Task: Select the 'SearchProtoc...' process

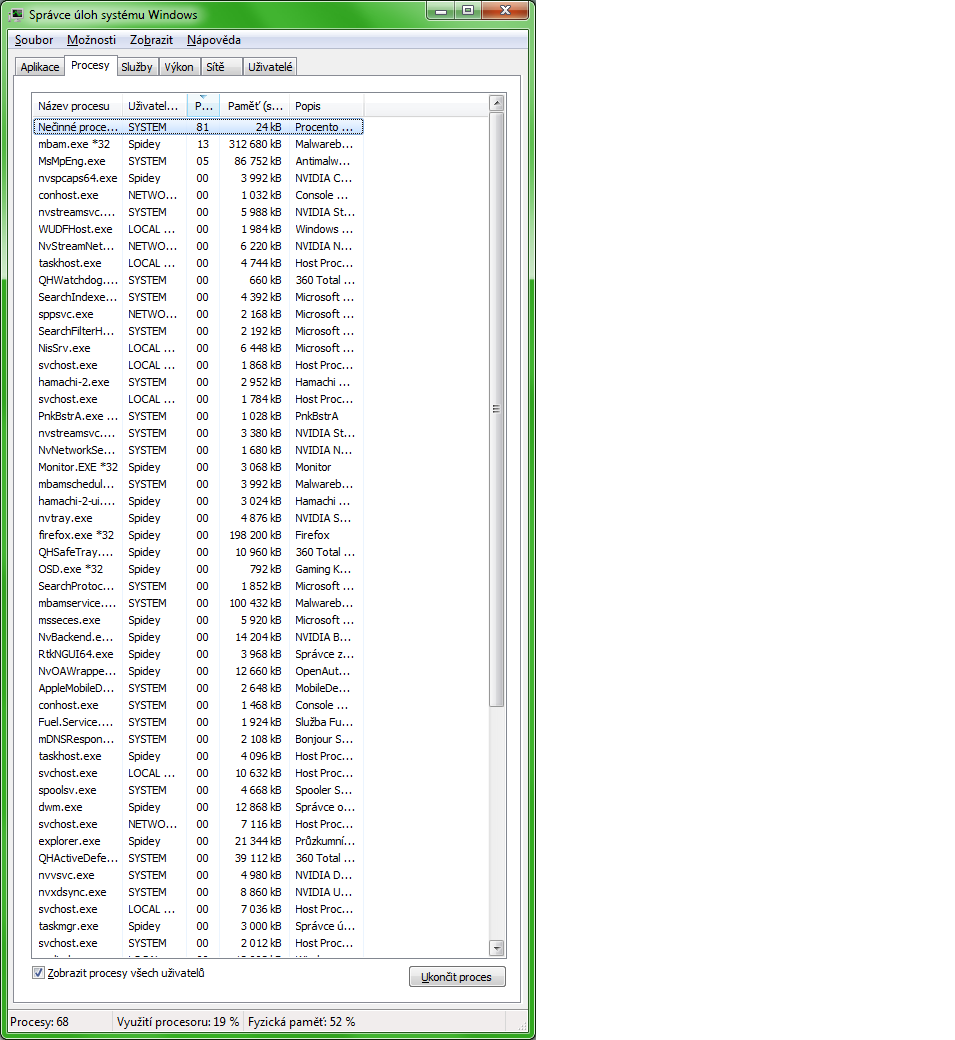Action: [x=198, y=586]
